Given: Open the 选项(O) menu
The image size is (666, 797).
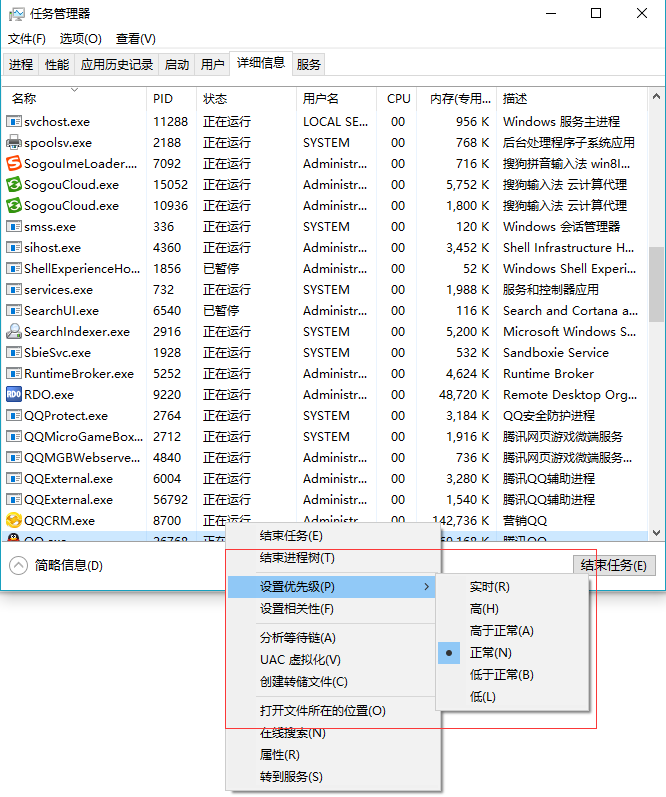Looking at the screenshot, I should pos(80,39).
